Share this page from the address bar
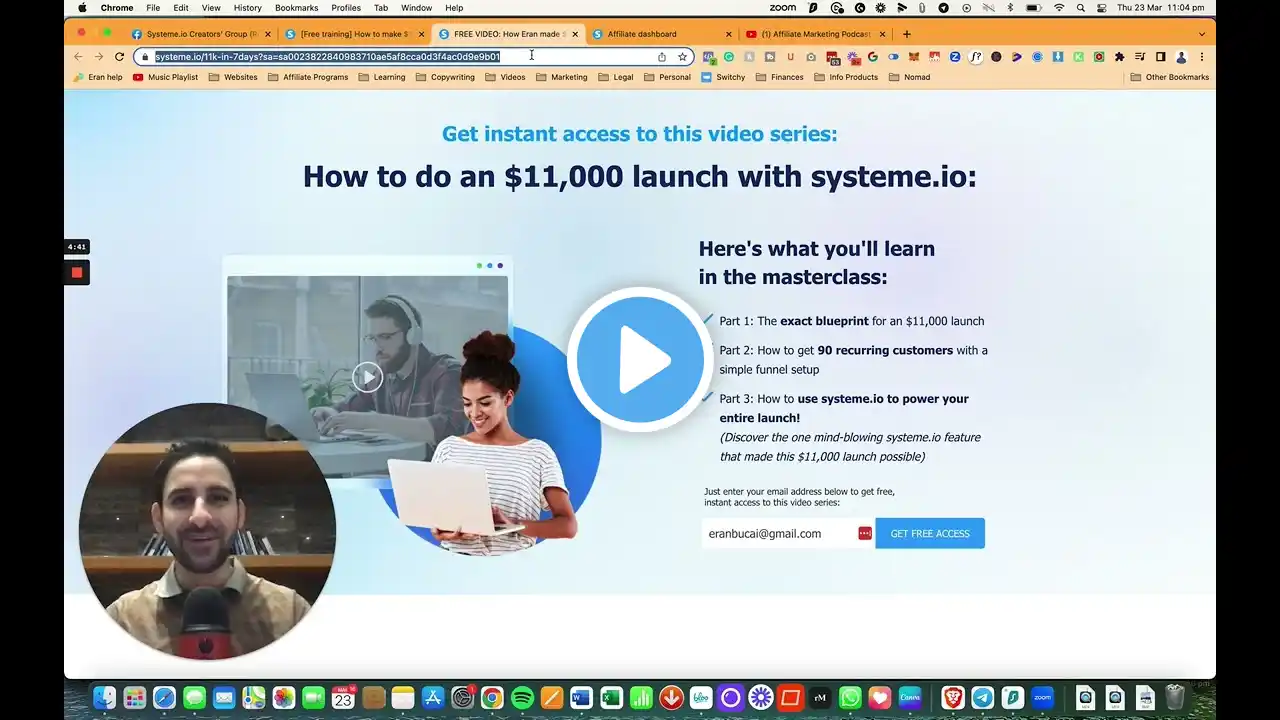This screenshot has height=720, width=1280. 662,57
